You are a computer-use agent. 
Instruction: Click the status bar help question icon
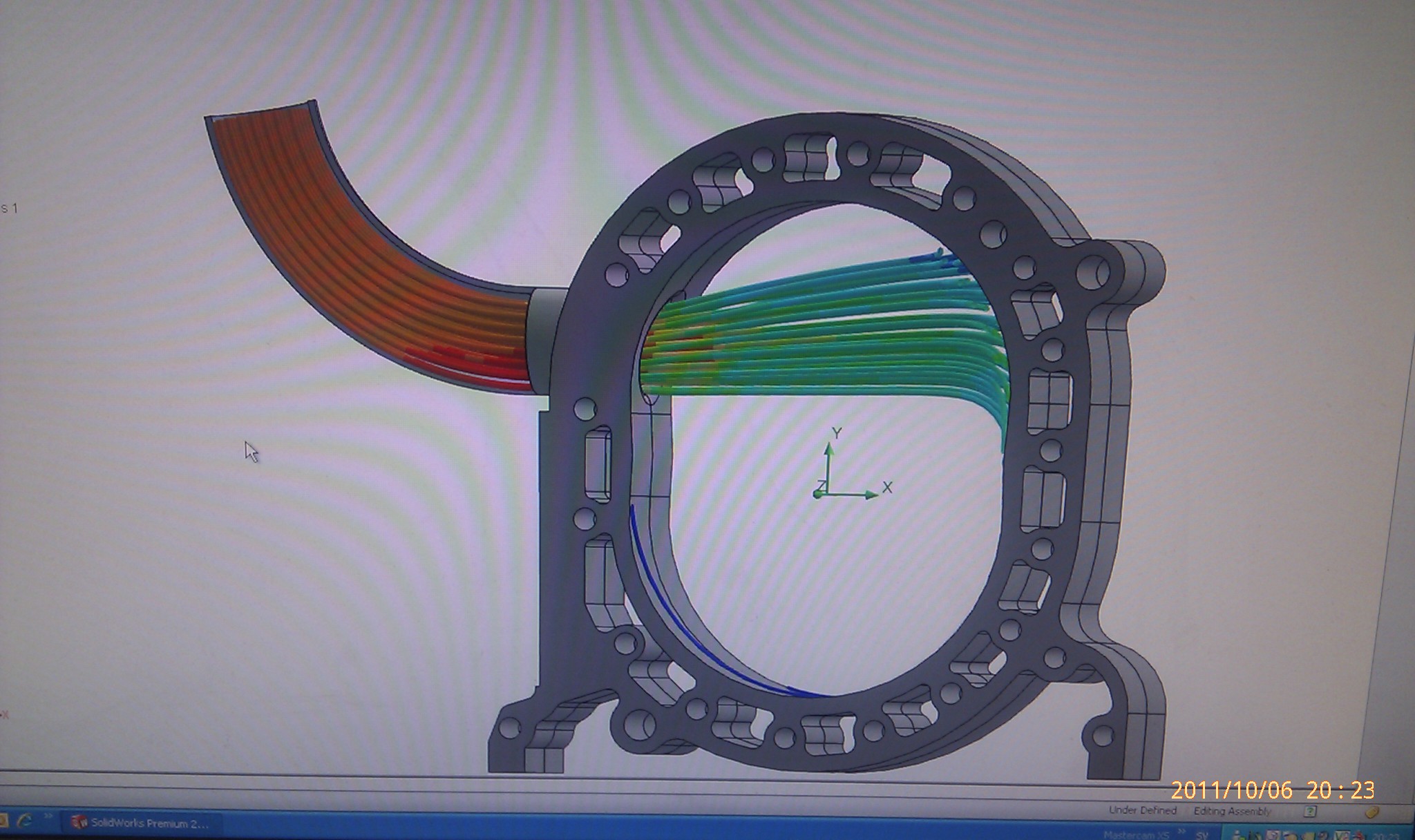point(1310,811)
